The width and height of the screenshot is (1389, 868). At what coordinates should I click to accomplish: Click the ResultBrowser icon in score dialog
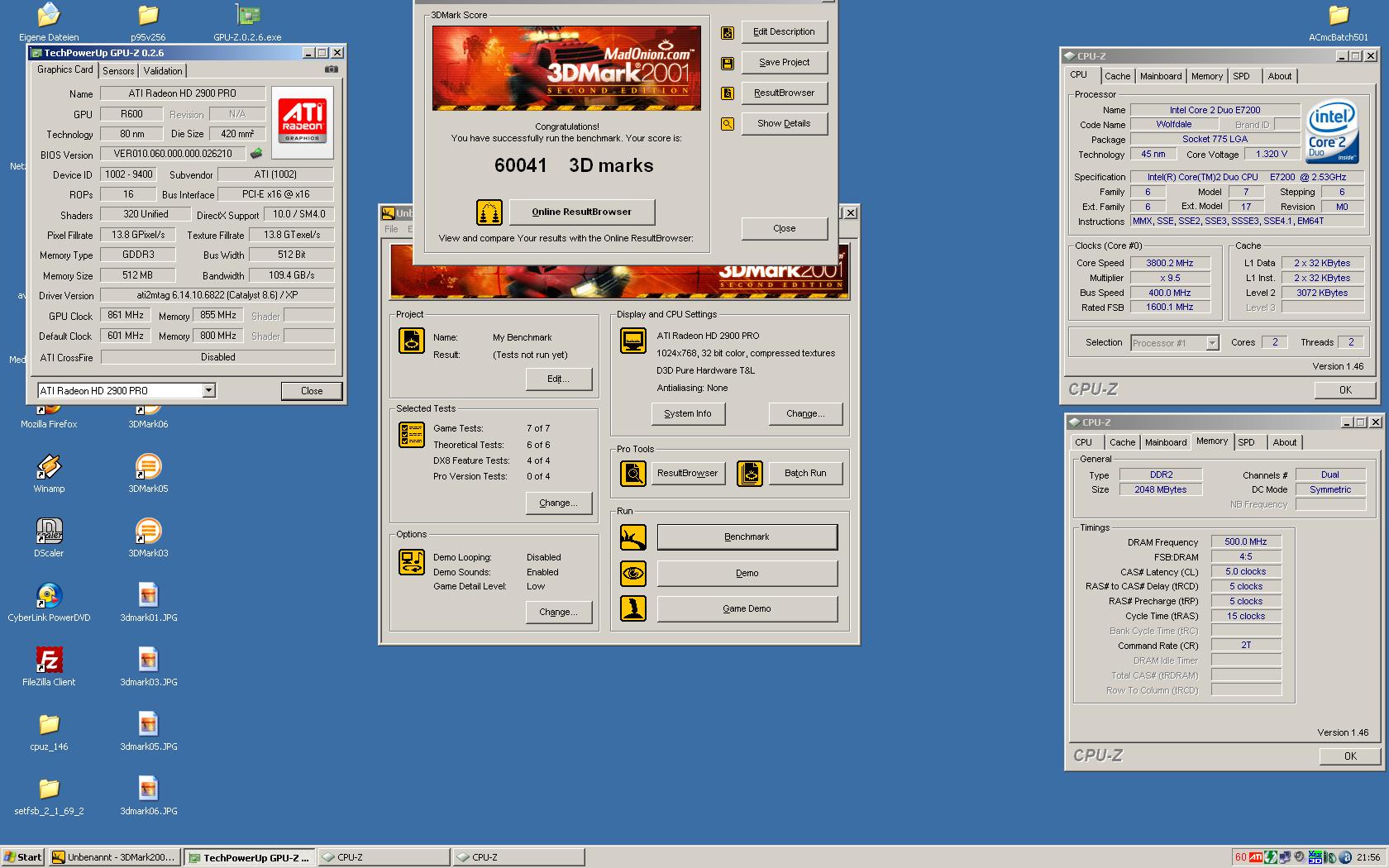pos(727,93)
